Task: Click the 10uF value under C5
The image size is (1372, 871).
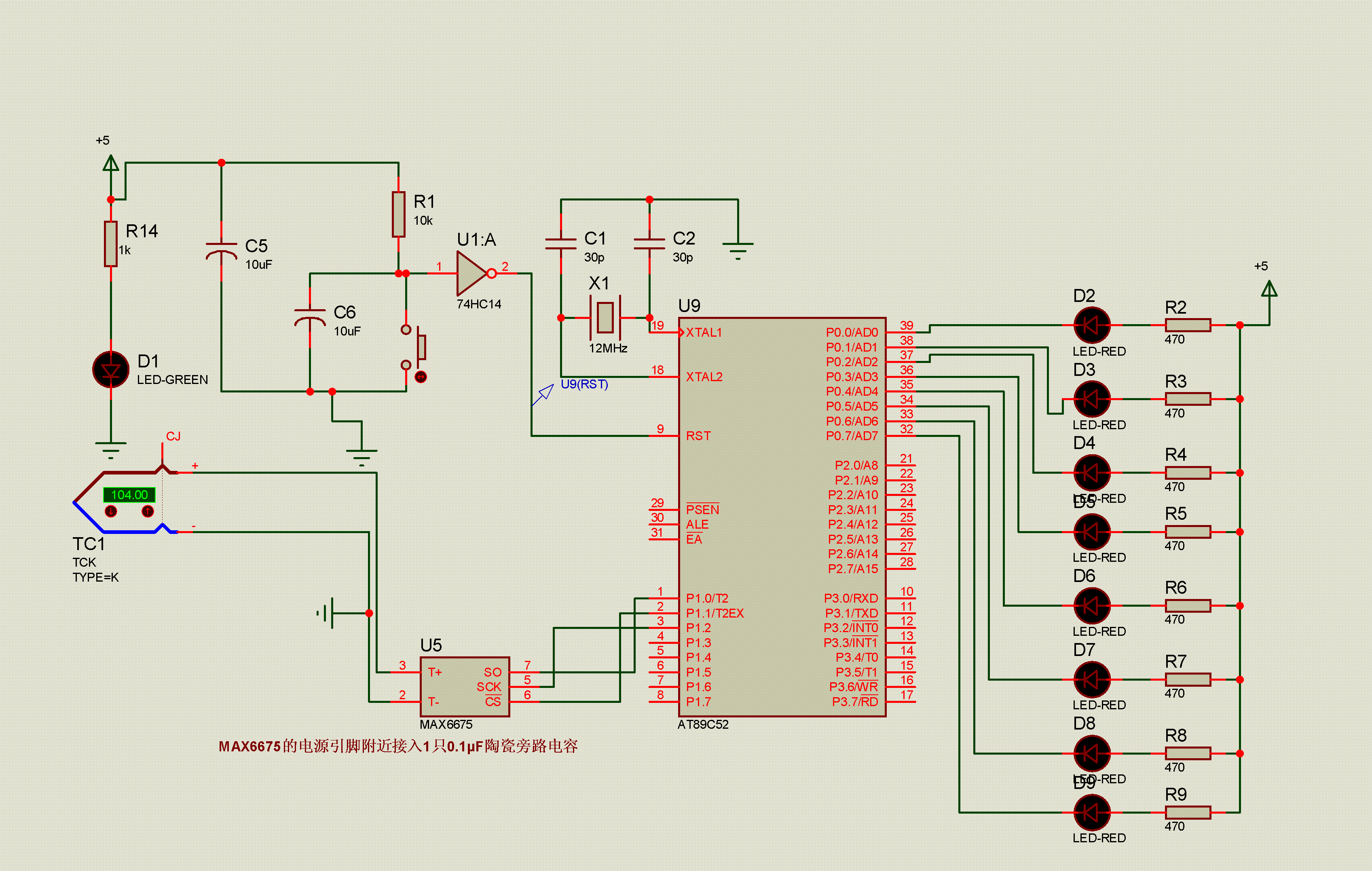Action: [x=258, y=264]
